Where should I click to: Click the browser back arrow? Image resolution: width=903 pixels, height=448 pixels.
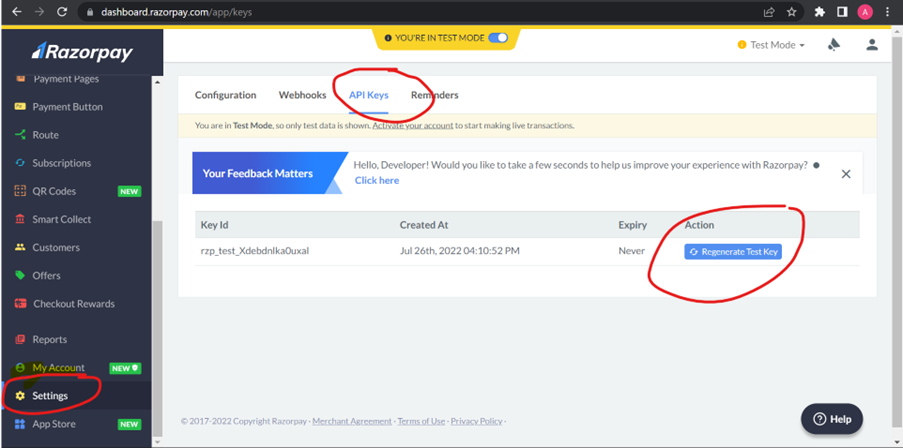coord(17,12)
